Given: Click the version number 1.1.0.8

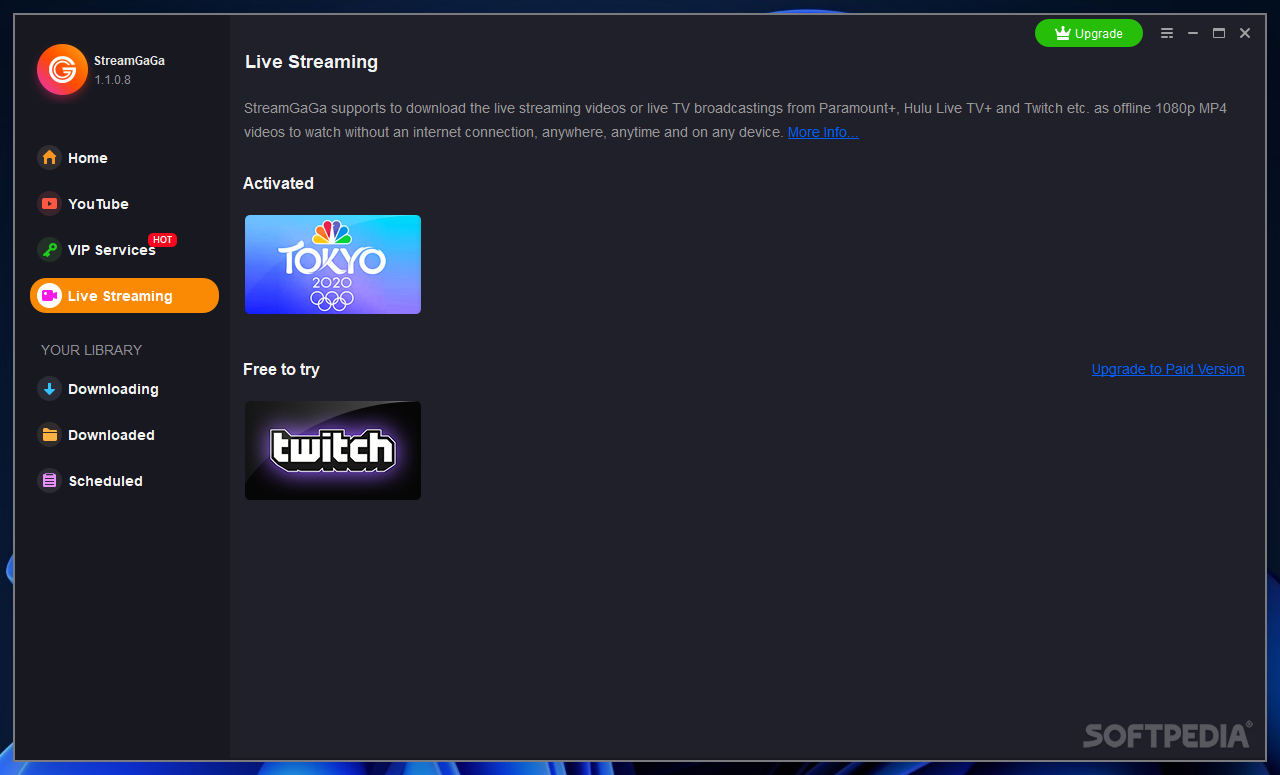Looking at the screenshot, I should 113,80.
